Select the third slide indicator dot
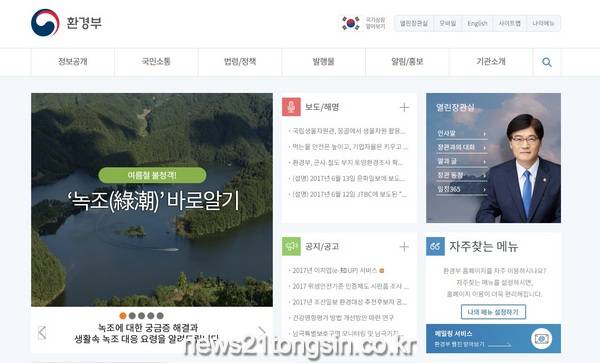 (142, 316)
